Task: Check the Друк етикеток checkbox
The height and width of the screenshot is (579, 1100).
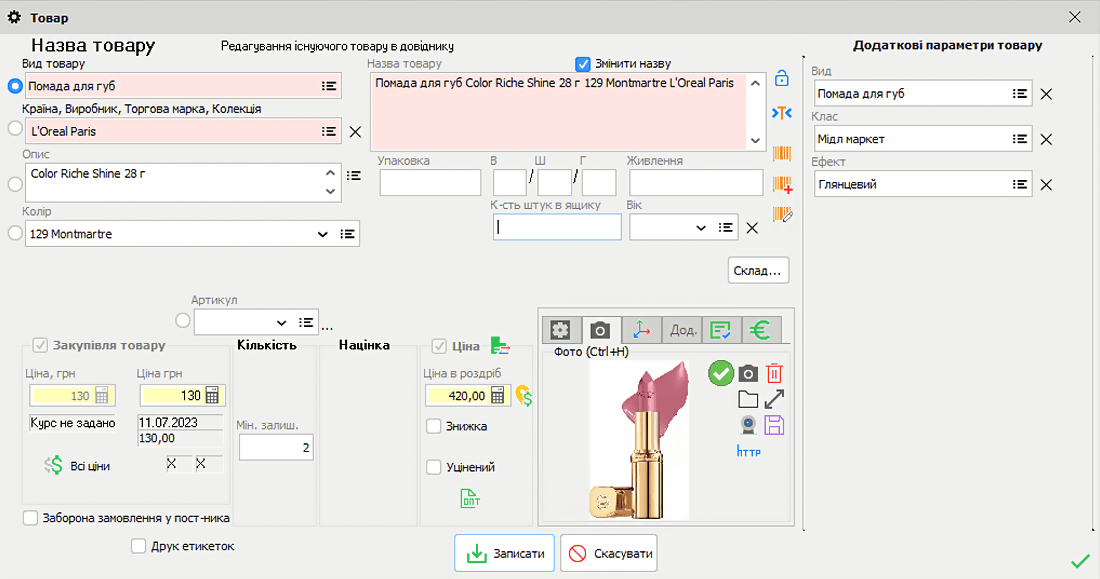Action: point(139,545)
